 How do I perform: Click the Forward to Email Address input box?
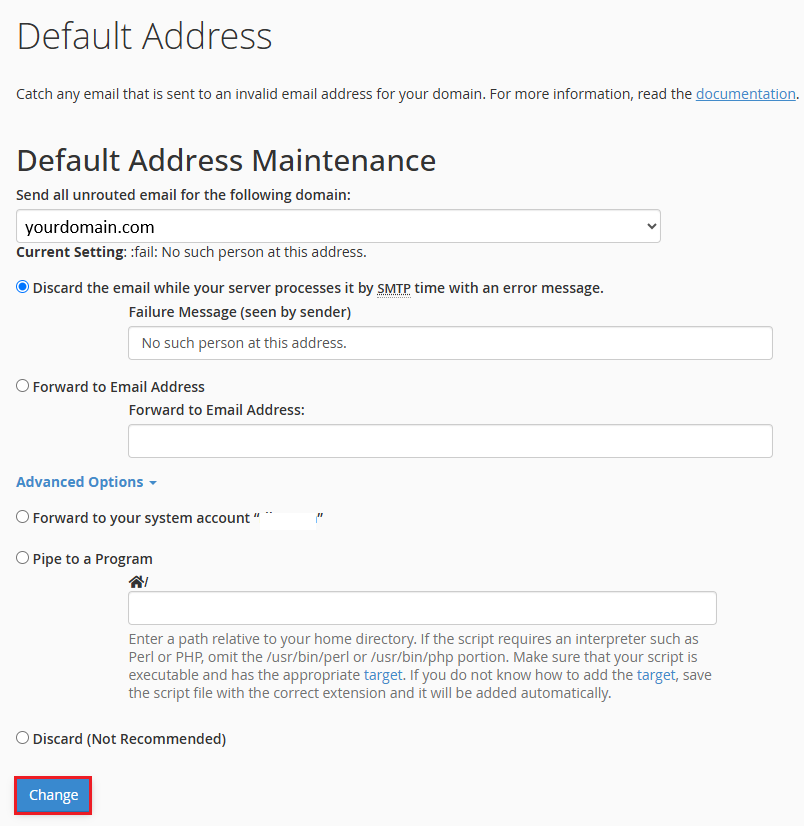click(450, 441)
